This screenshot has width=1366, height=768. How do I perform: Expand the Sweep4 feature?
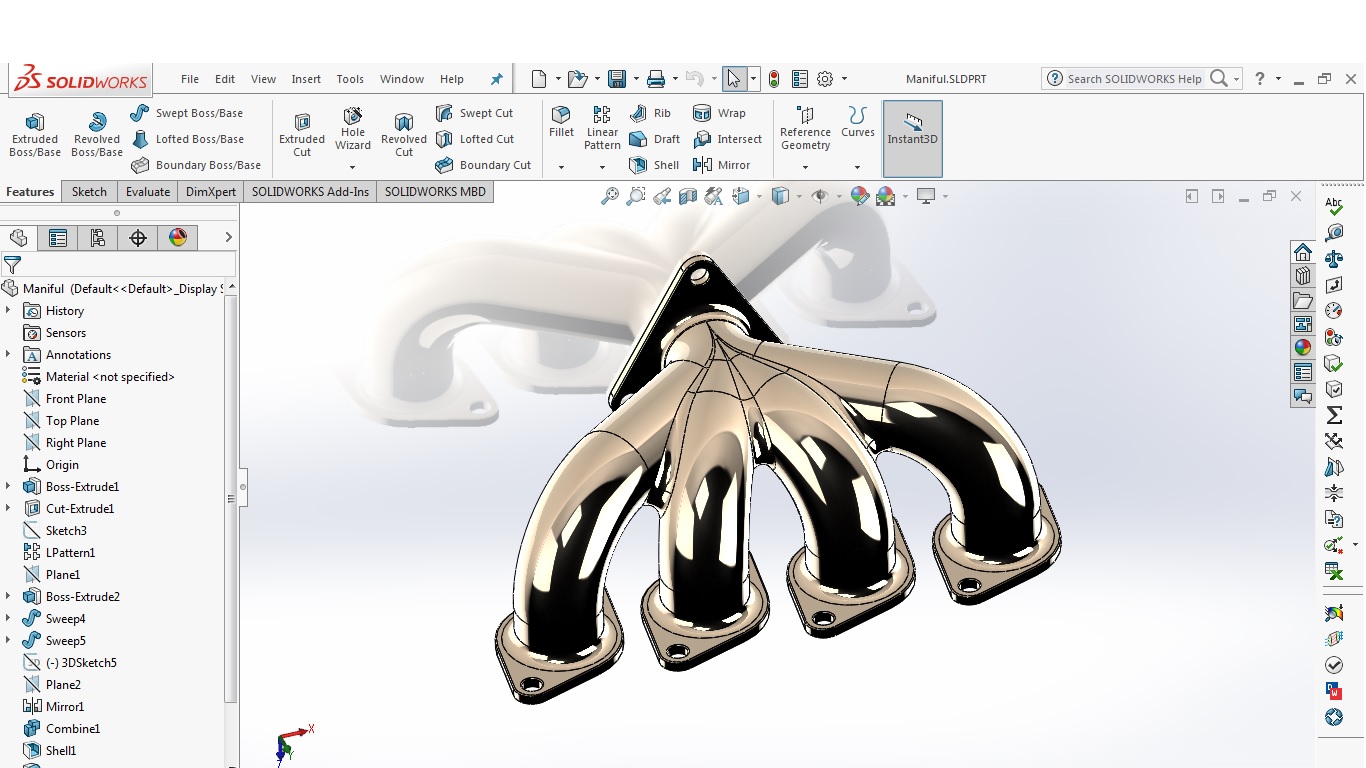[8, 618]
